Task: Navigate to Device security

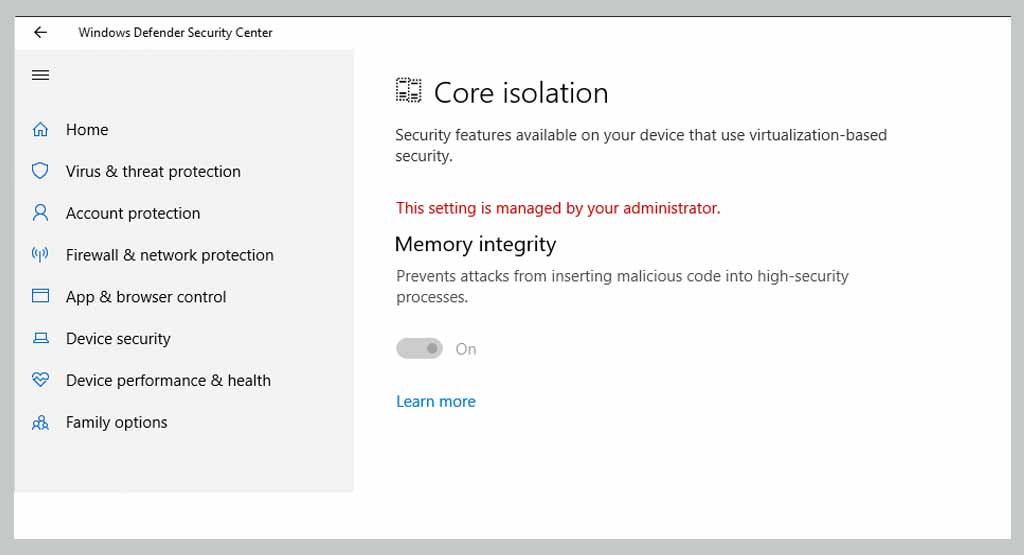Action: pos(118,339)
